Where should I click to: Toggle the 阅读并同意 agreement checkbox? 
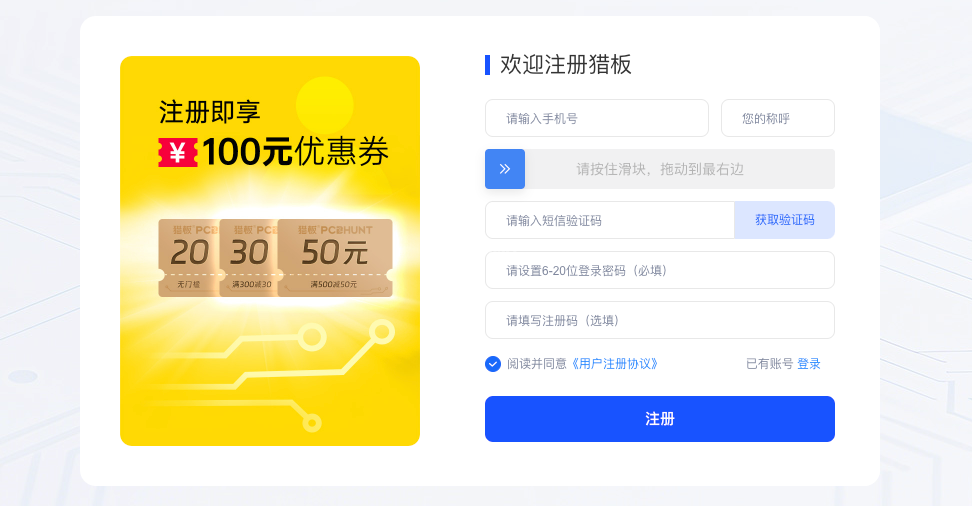point(493,364)
